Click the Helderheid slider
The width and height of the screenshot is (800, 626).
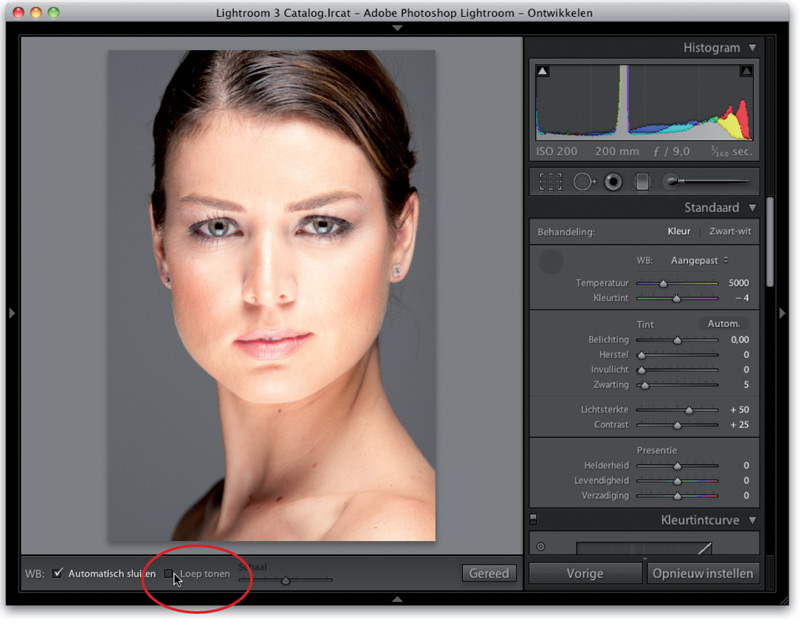coord(677,466)
